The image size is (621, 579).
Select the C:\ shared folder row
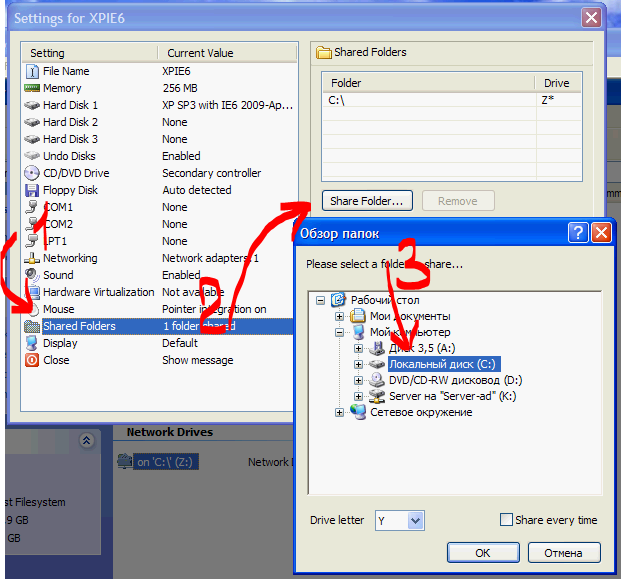[452, 100]
